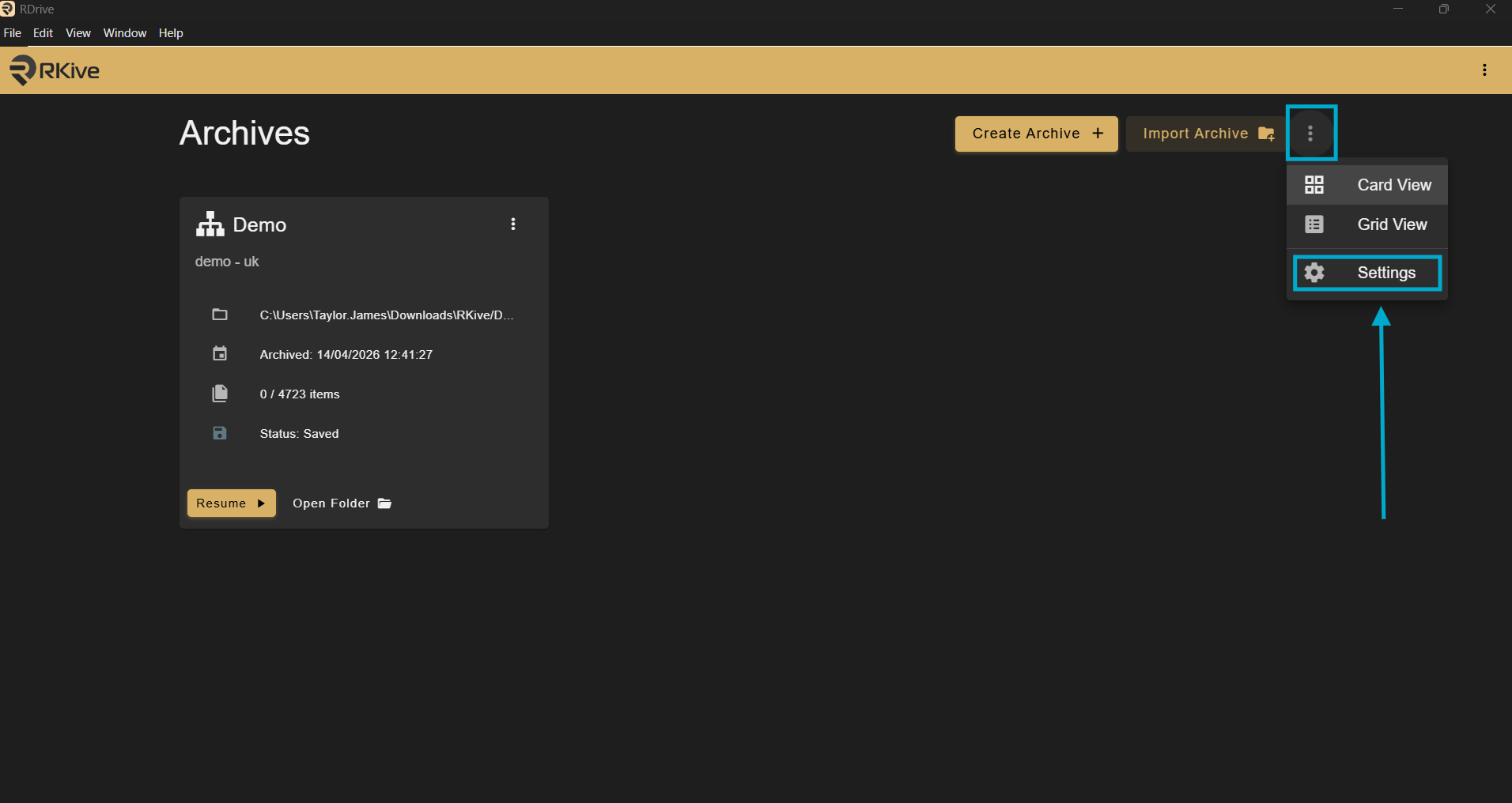Click the Settings gear icon

pos(1314,273)
